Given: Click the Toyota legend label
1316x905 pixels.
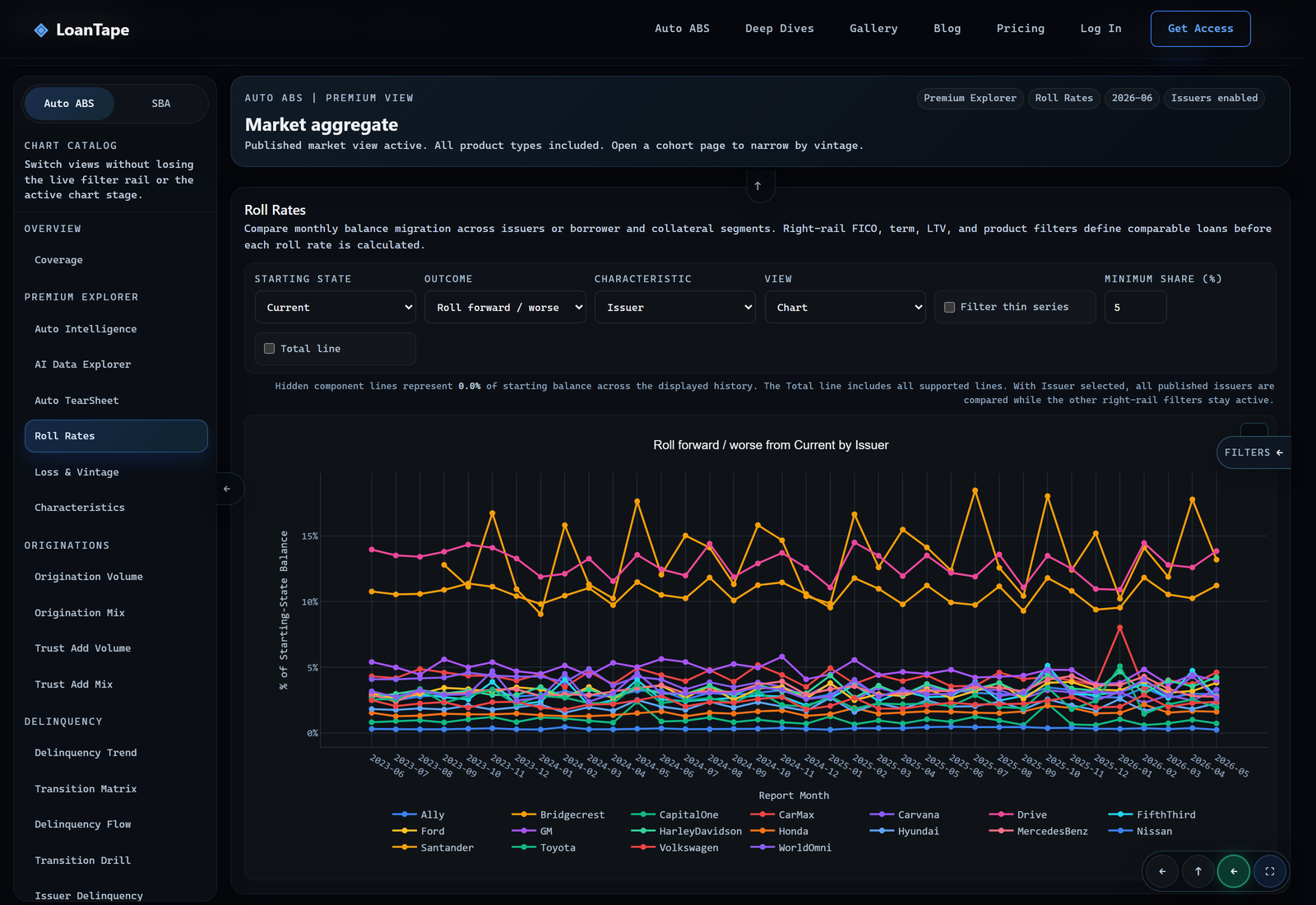Looking at the screenshot, I should click(558, 848).
